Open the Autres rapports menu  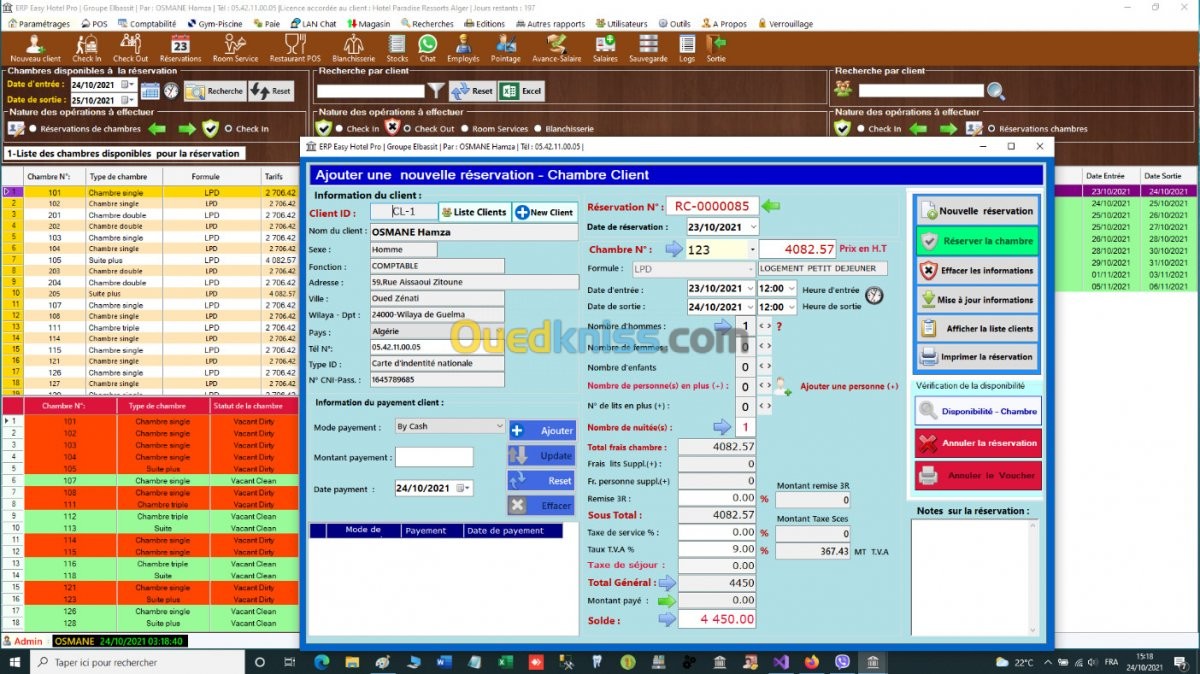[x=549, y=23]
